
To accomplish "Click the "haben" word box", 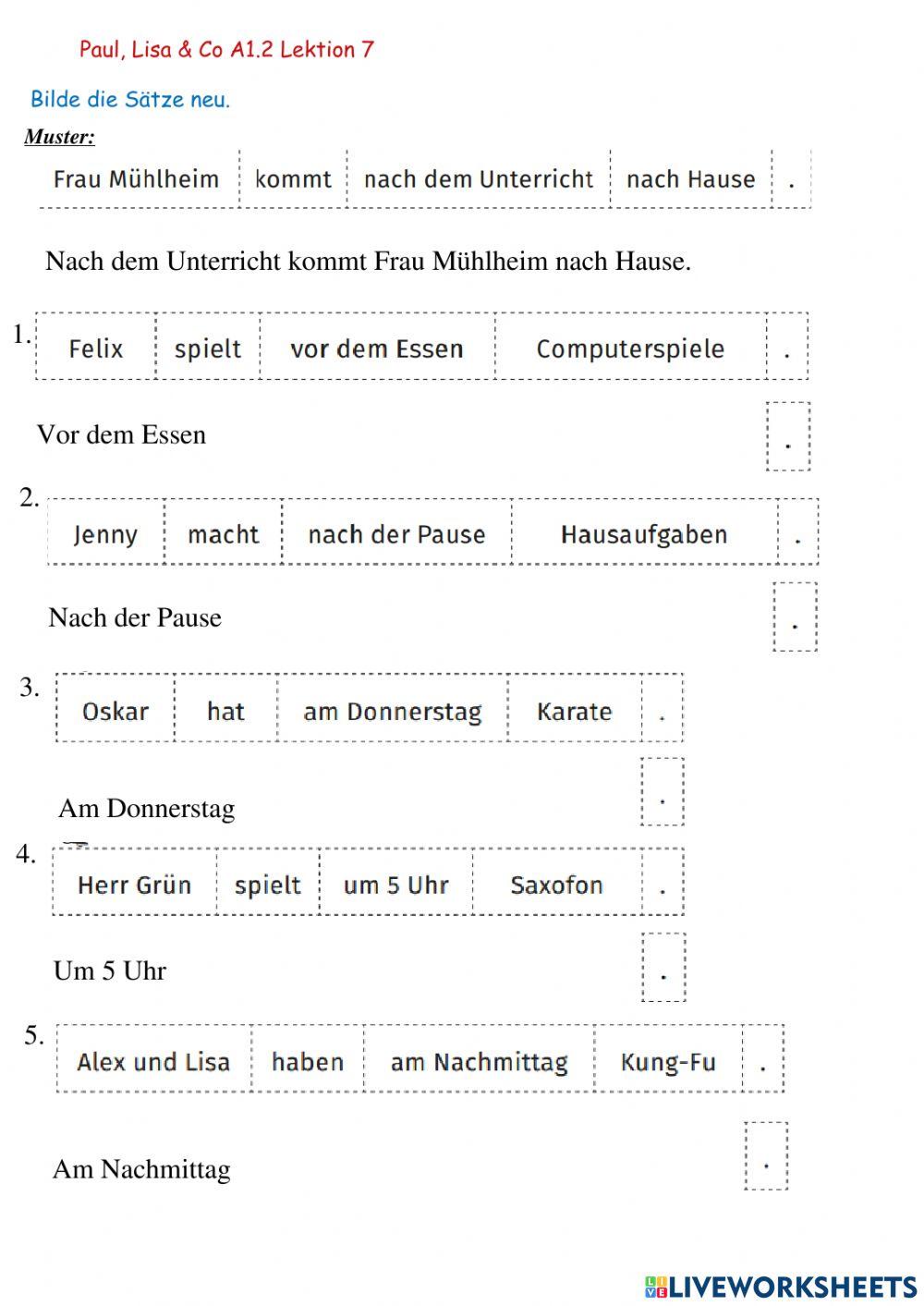I will pyautogui.click(x=308, y=1061).
